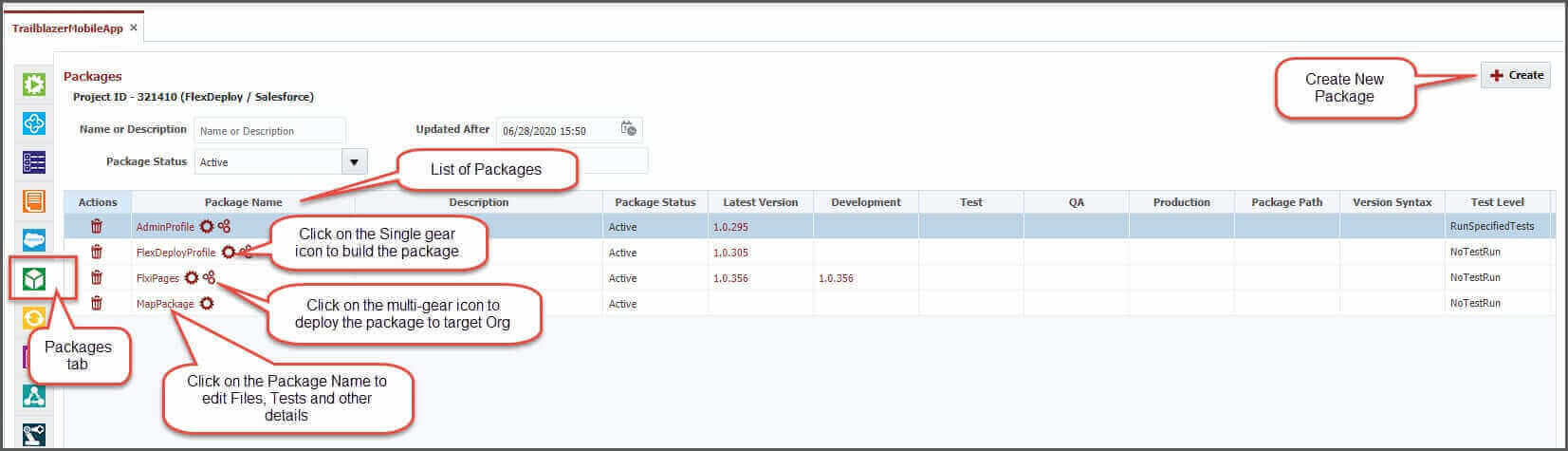1568x451 pixels.
Task: Expand the Package Status dropdown arrow
Action: coord(354,161)
